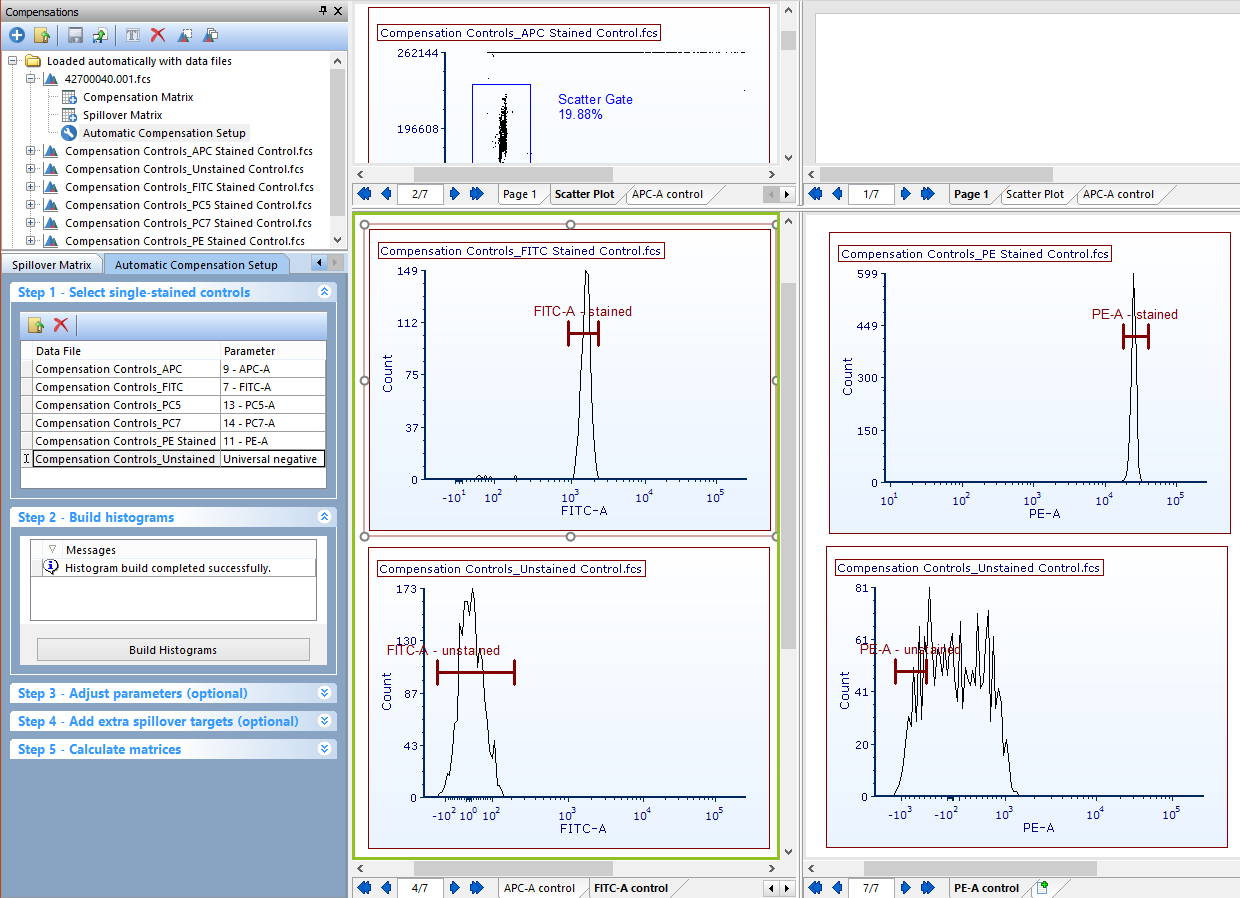Screen dimensions: 1240x898
Task: Click the load file icon in Step 1 toolbar
Action: pos(36,325)
